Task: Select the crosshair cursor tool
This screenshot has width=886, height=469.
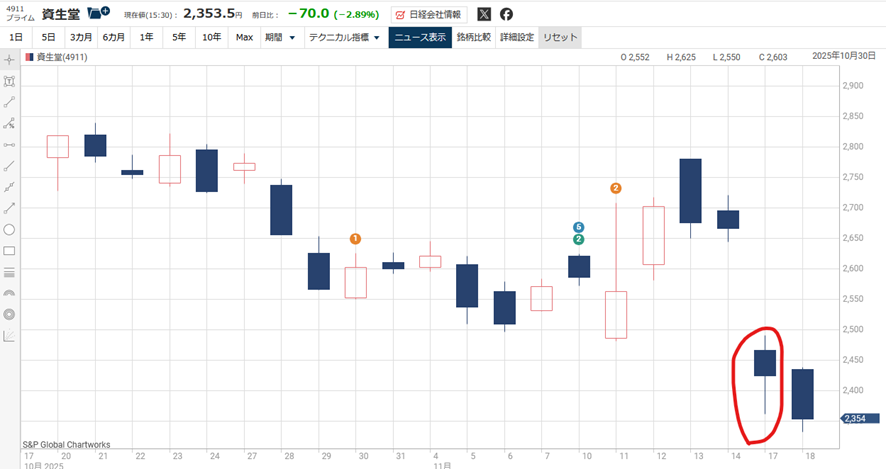Action: [10, 60]
